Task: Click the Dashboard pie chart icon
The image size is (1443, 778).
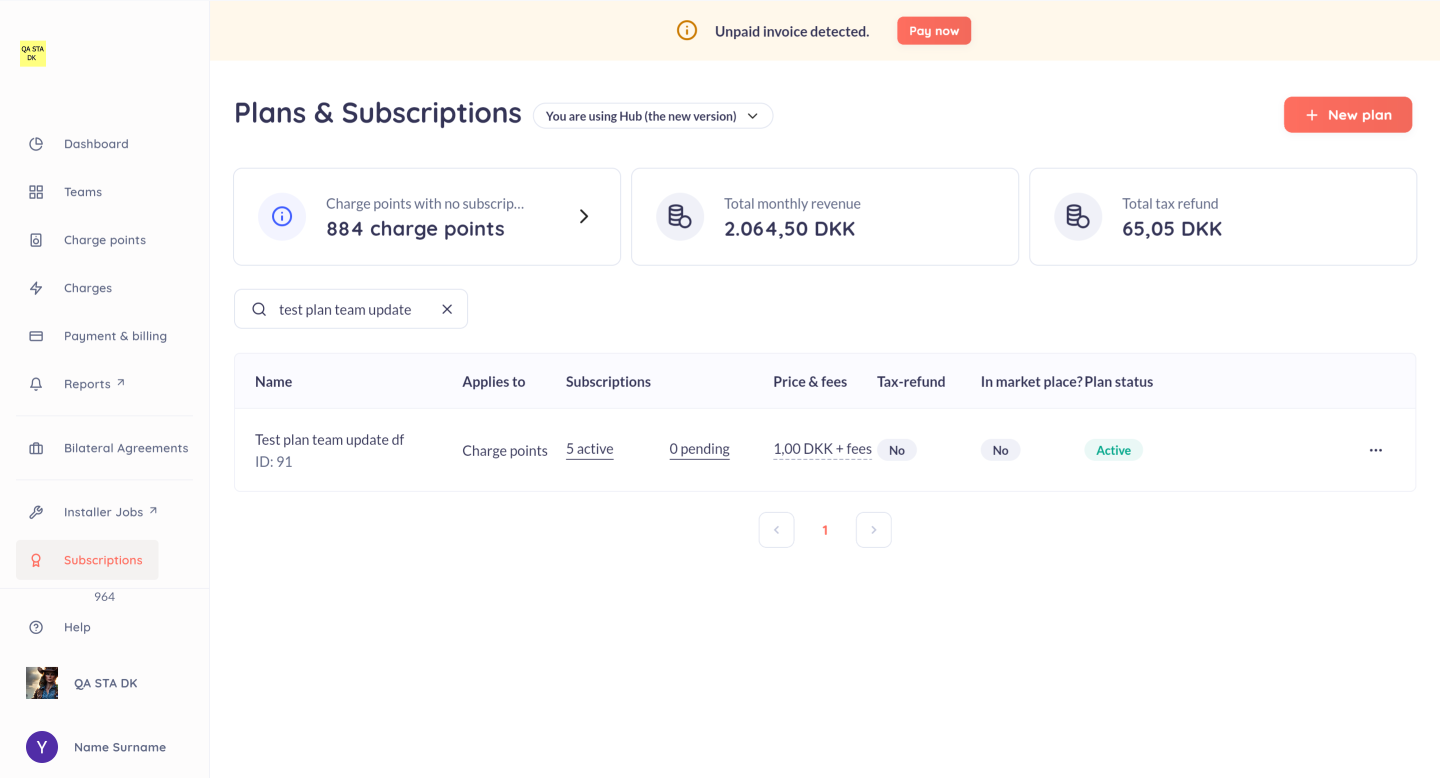Action: 36,144
